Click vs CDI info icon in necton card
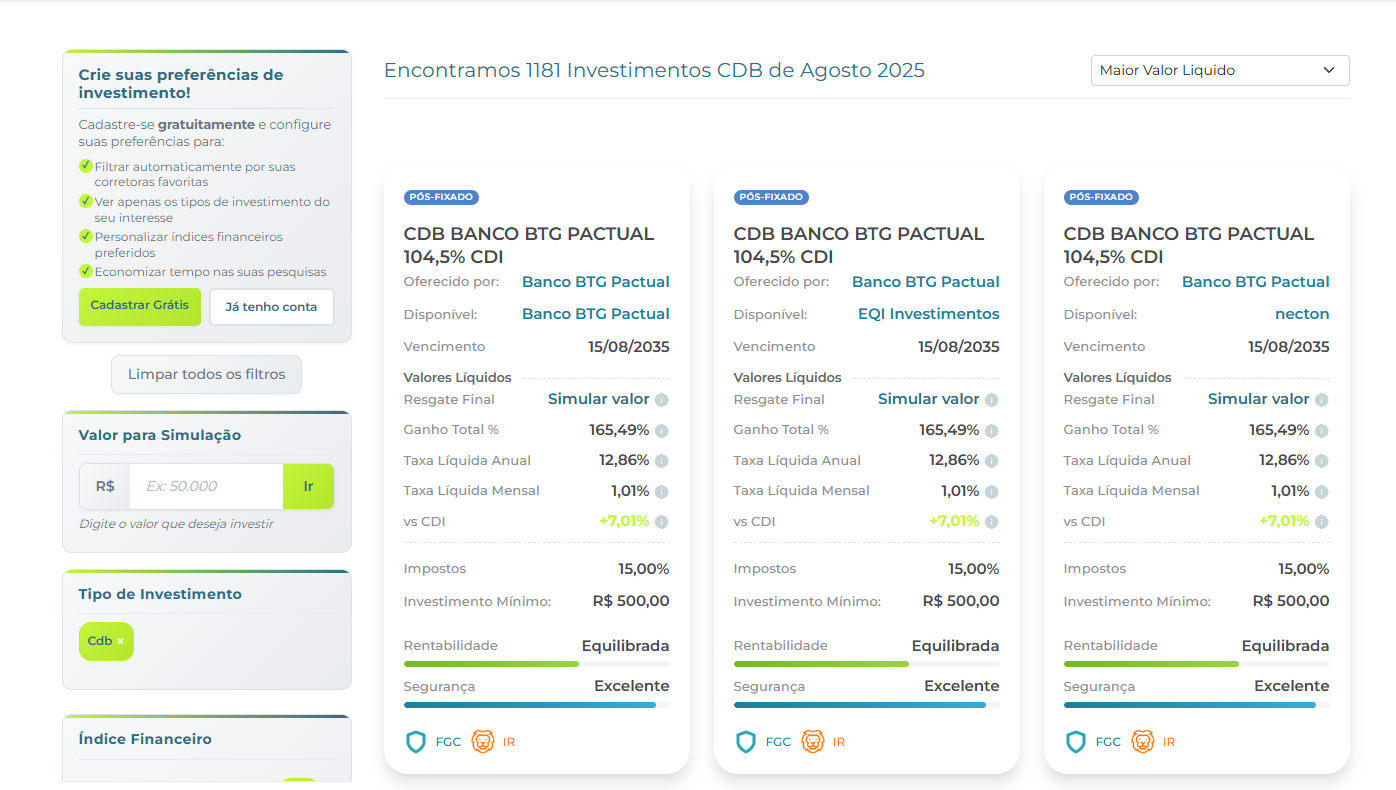 tap(1321, 522)
